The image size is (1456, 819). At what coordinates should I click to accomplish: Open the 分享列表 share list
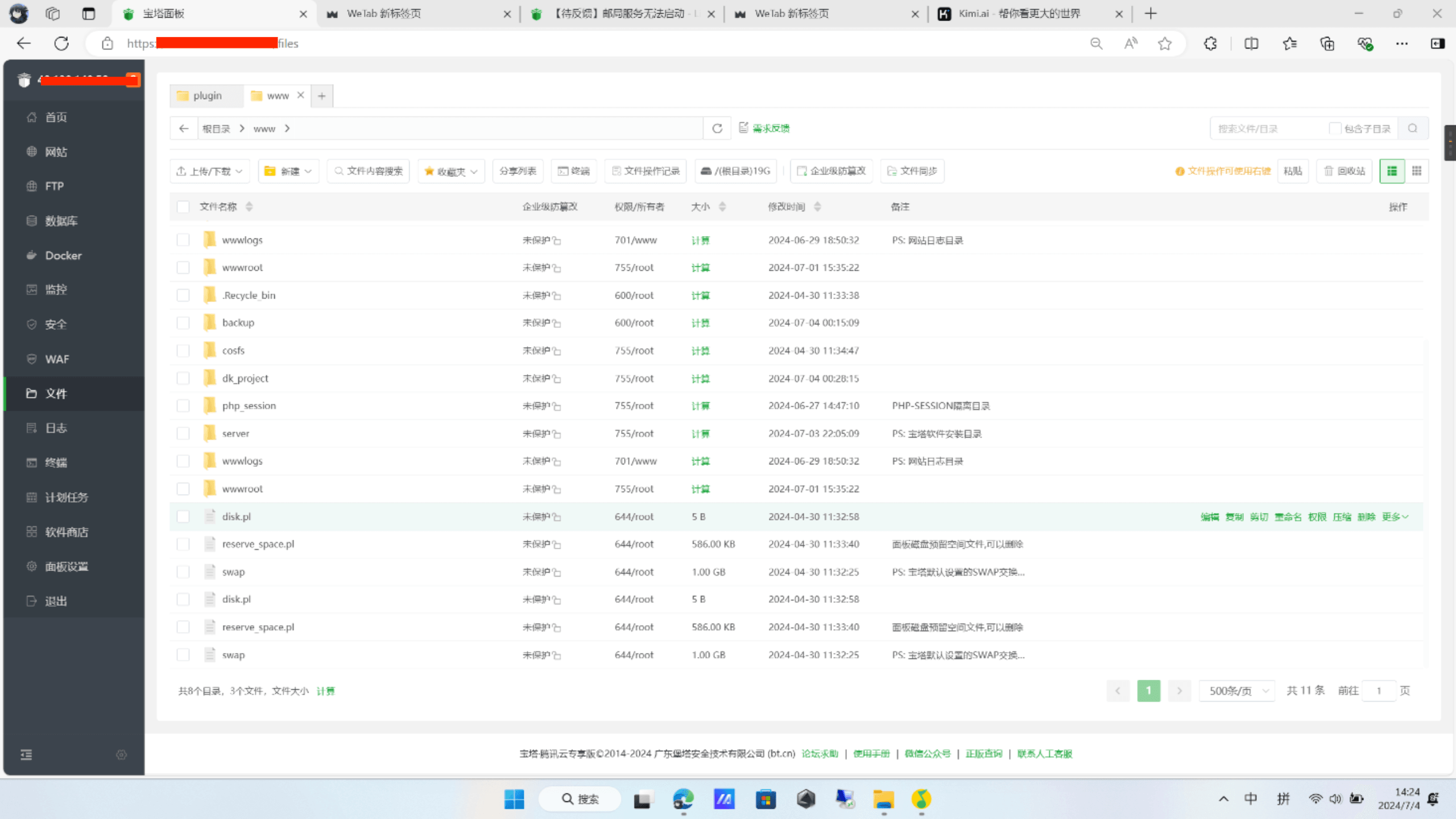[518, 171]
